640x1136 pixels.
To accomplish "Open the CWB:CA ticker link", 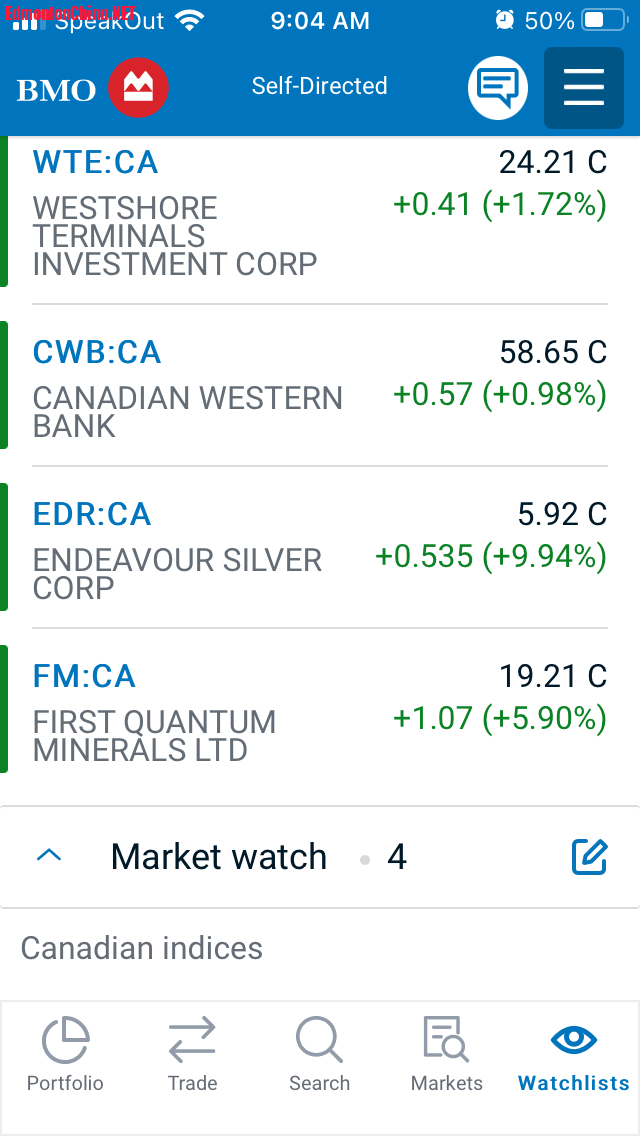I will pos(96,352).
